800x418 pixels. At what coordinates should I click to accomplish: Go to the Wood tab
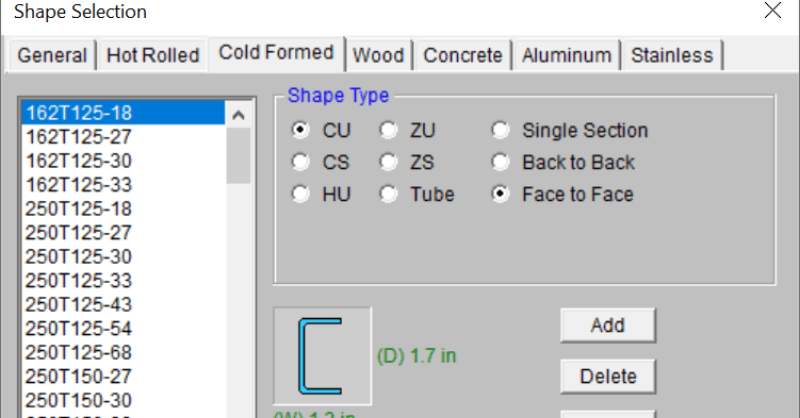[378, 55]
